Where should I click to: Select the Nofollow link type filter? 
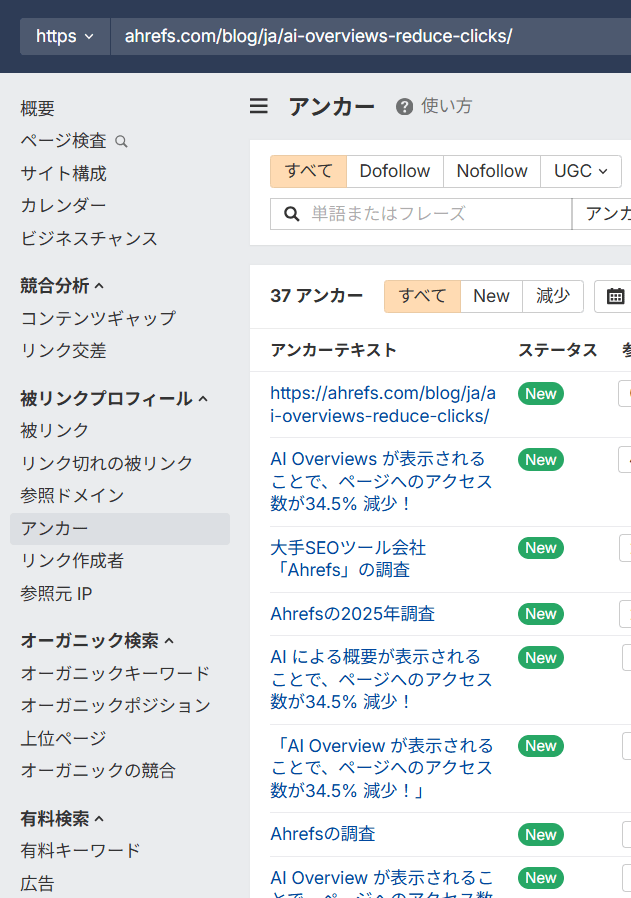[491, 171]
